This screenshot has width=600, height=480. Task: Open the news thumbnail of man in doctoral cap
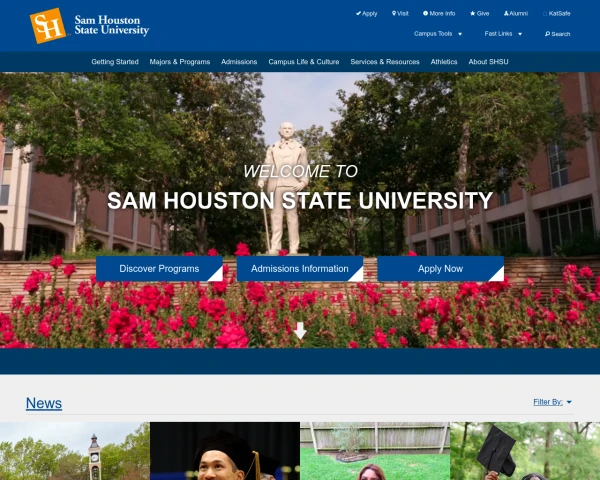[225, 451]
